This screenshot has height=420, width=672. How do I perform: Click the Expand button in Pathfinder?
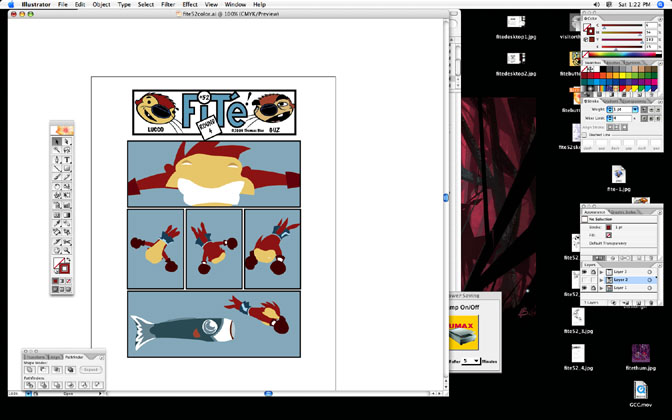pos(91,369)
